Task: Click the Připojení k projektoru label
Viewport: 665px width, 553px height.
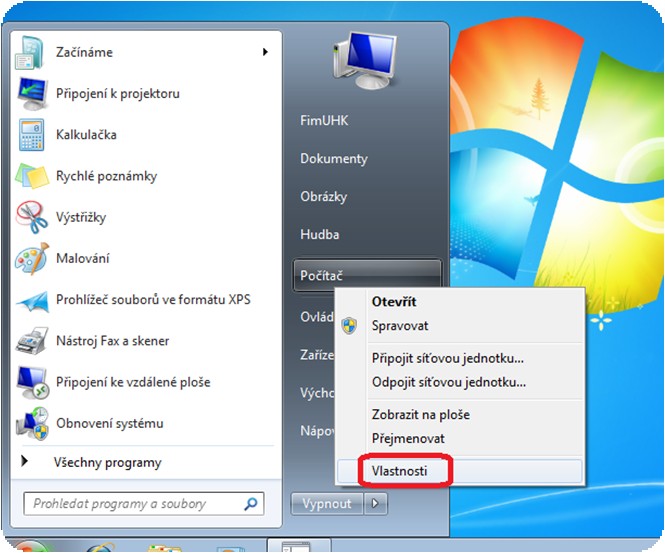Action: click(118, 94)
